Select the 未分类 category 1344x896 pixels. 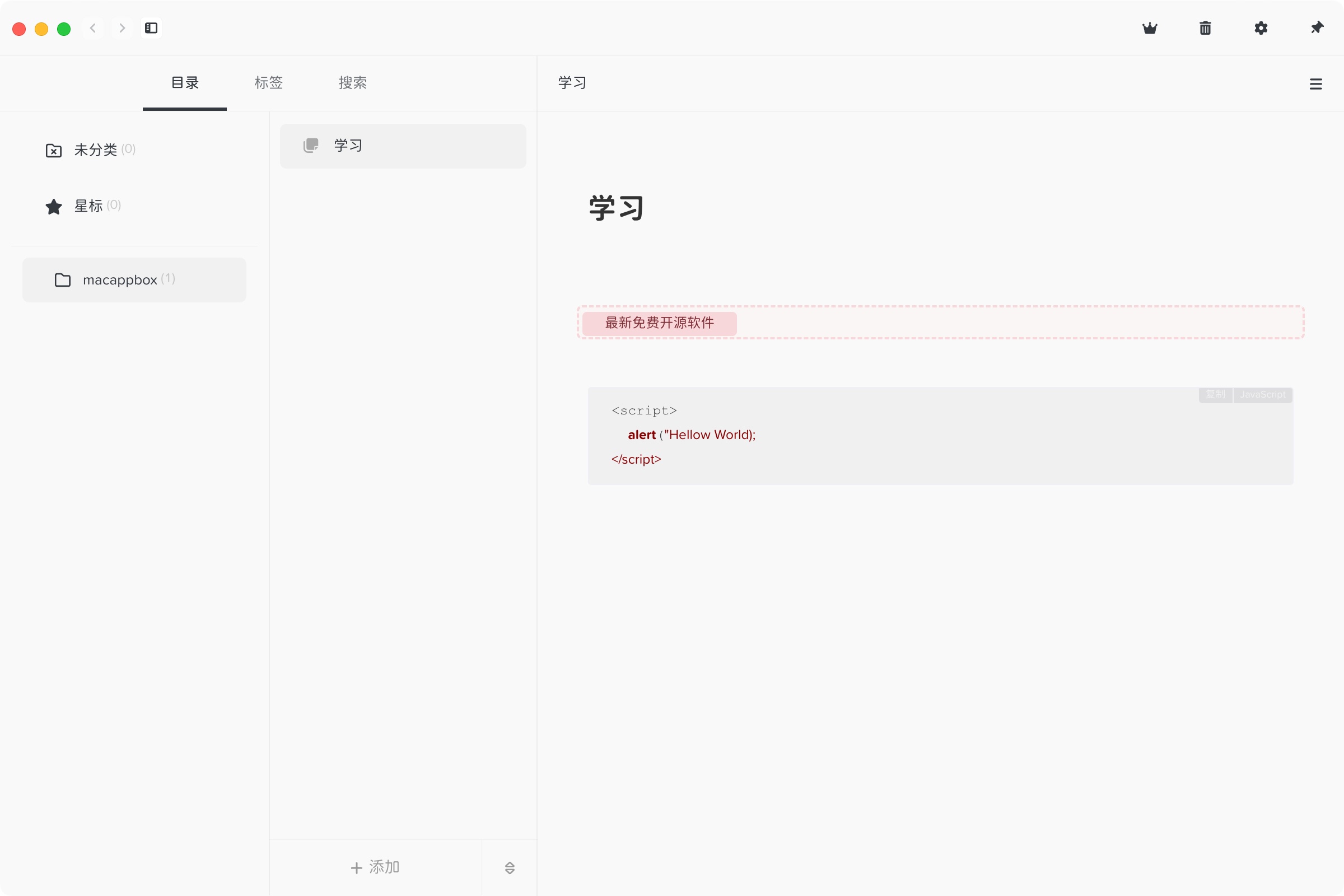[134, 150]
